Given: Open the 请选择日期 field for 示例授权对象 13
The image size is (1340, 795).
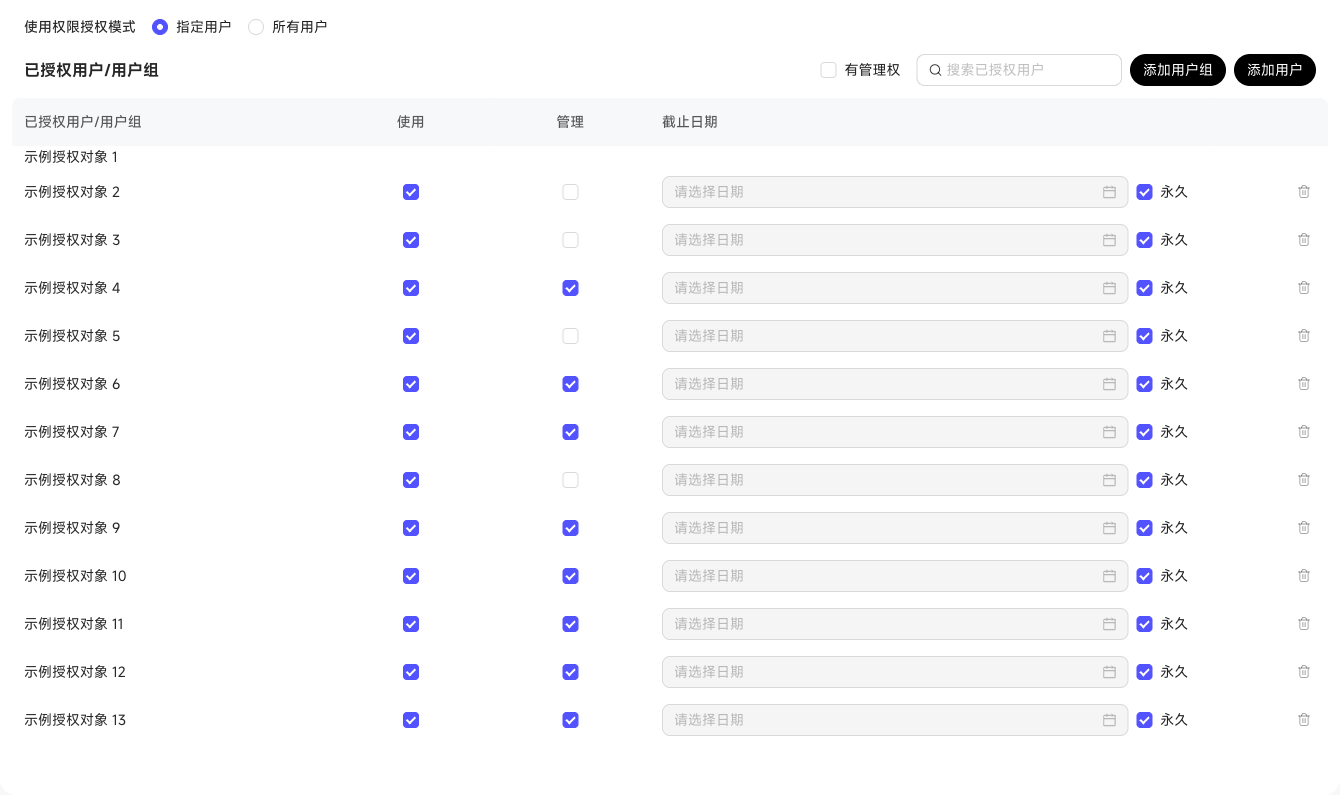Looking at the screenshot, I should [895, 720].
